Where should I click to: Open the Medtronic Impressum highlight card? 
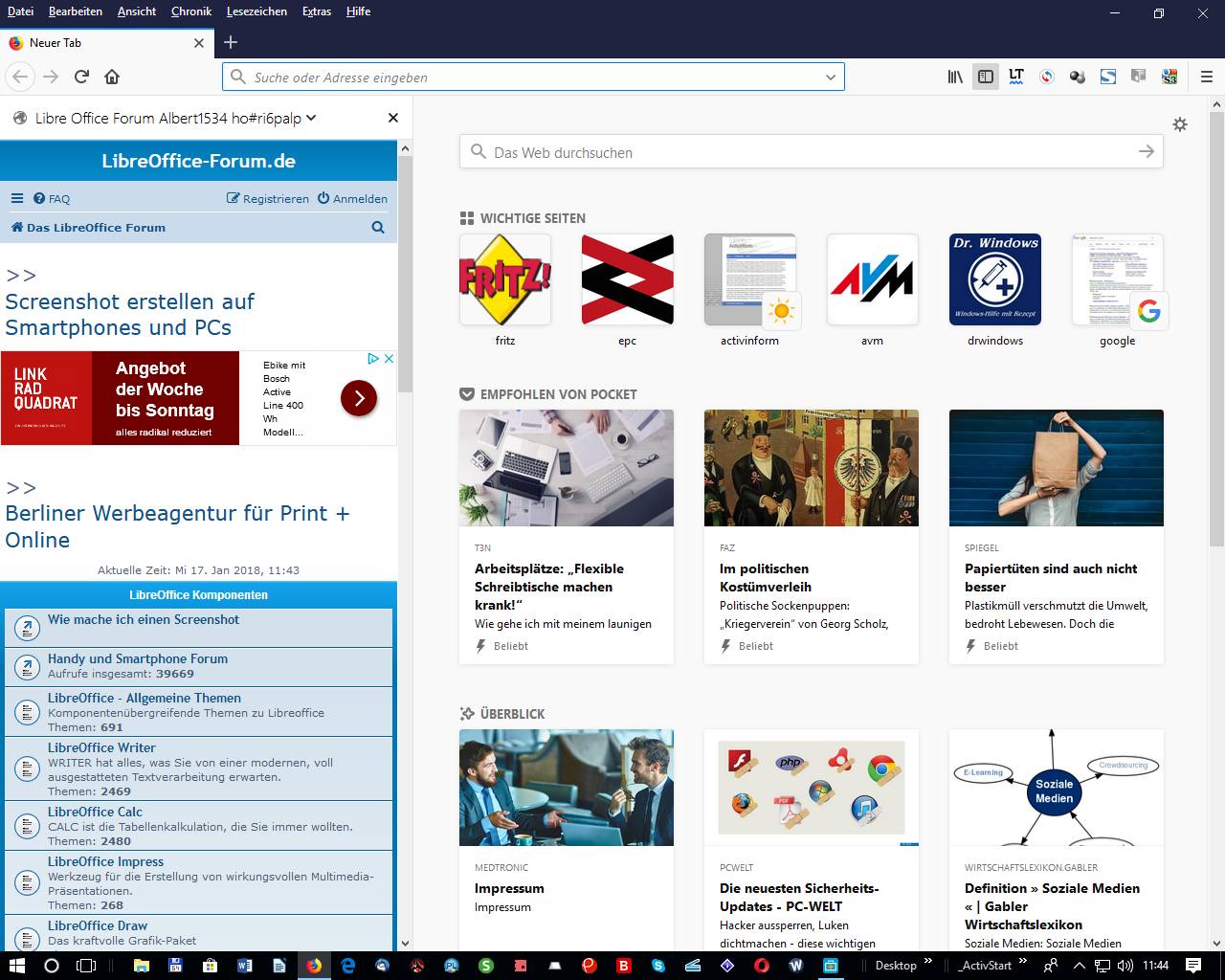[x=567, y=840]
